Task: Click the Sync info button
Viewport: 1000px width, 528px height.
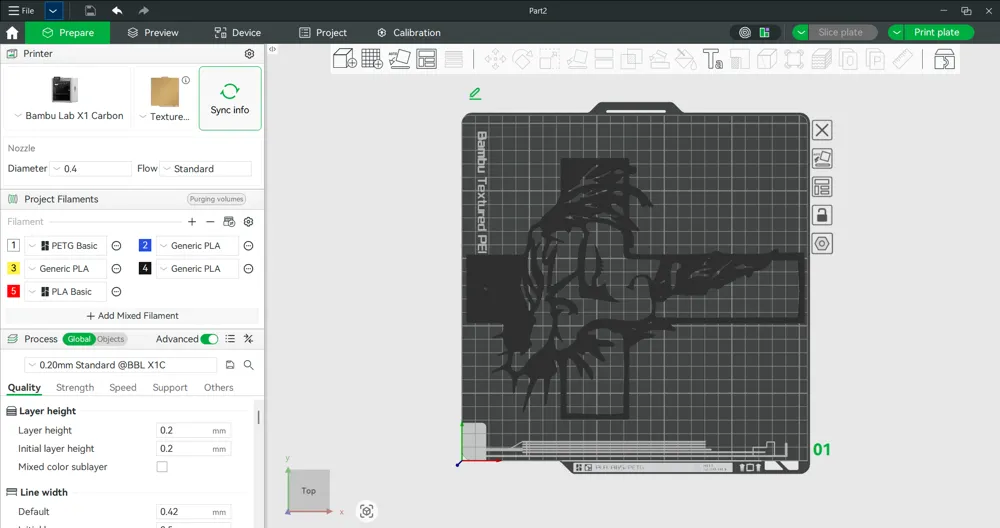Action: coord(230,98)
